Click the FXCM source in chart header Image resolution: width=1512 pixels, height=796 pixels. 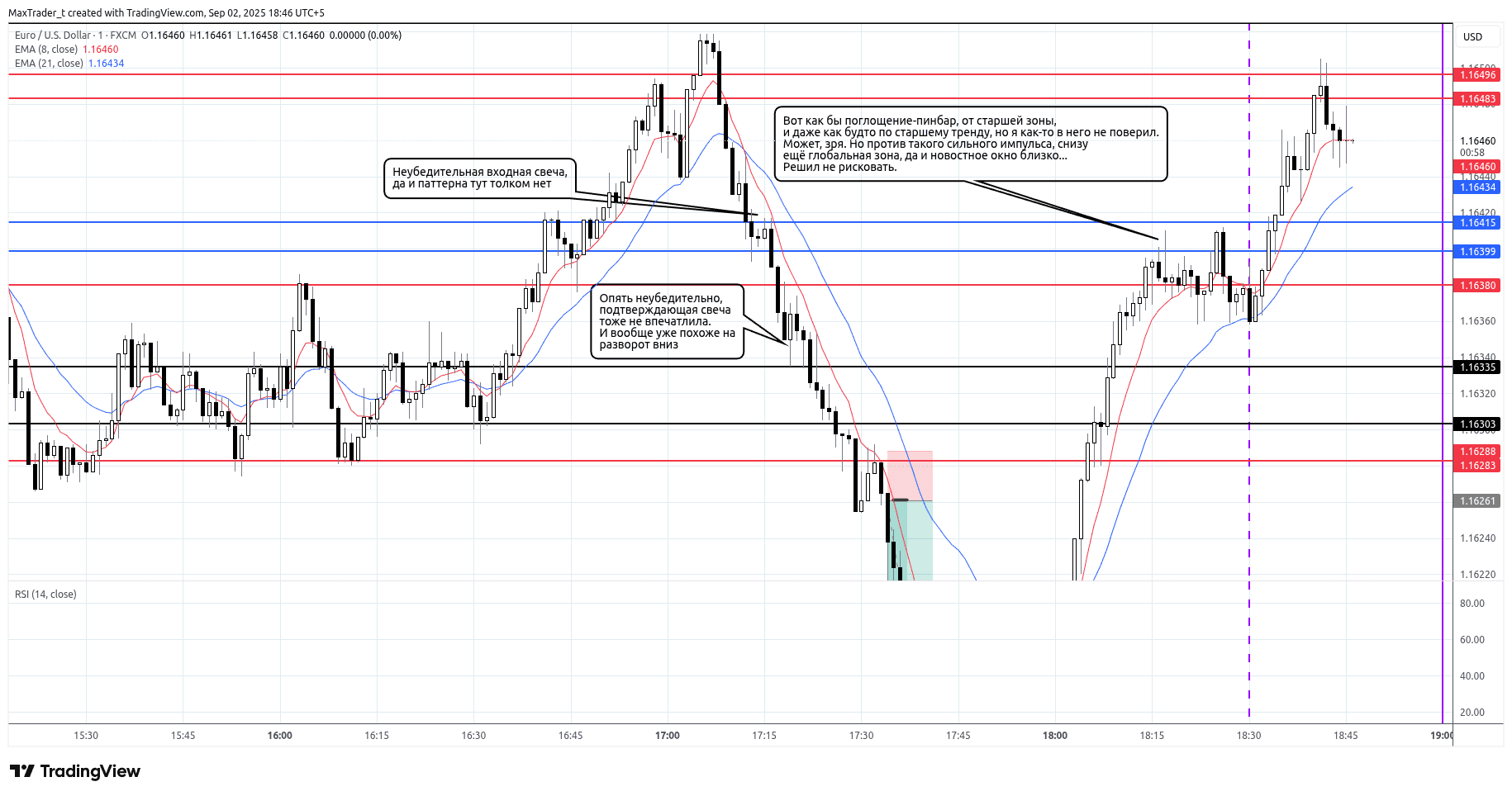pos(123,36)
